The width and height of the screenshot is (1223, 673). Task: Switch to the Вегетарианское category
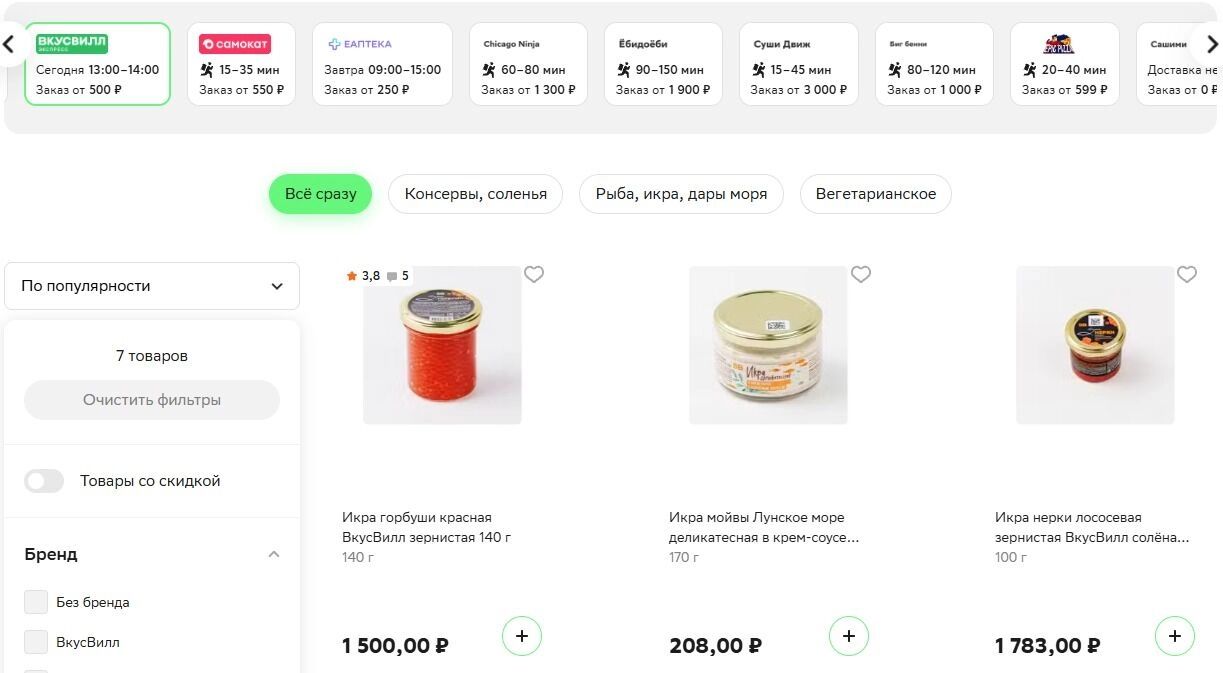click(875, 193)
